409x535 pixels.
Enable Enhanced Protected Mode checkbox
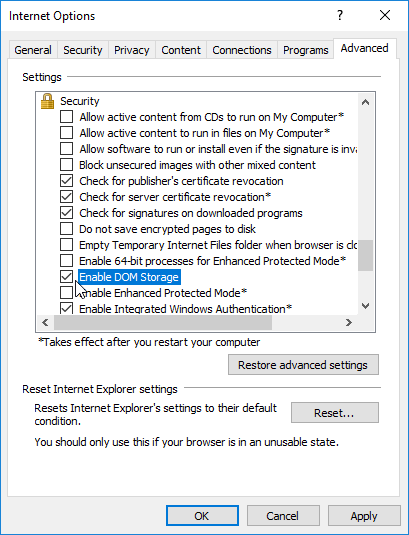66,292
